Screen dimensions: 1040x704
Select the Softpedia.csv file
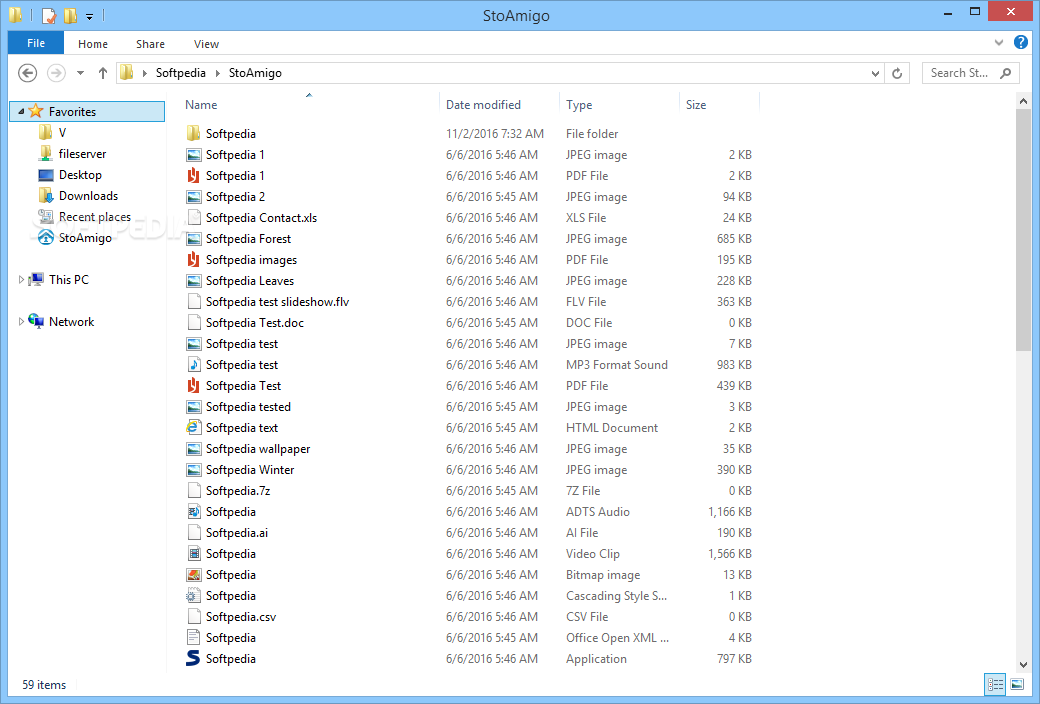point(241,617)
